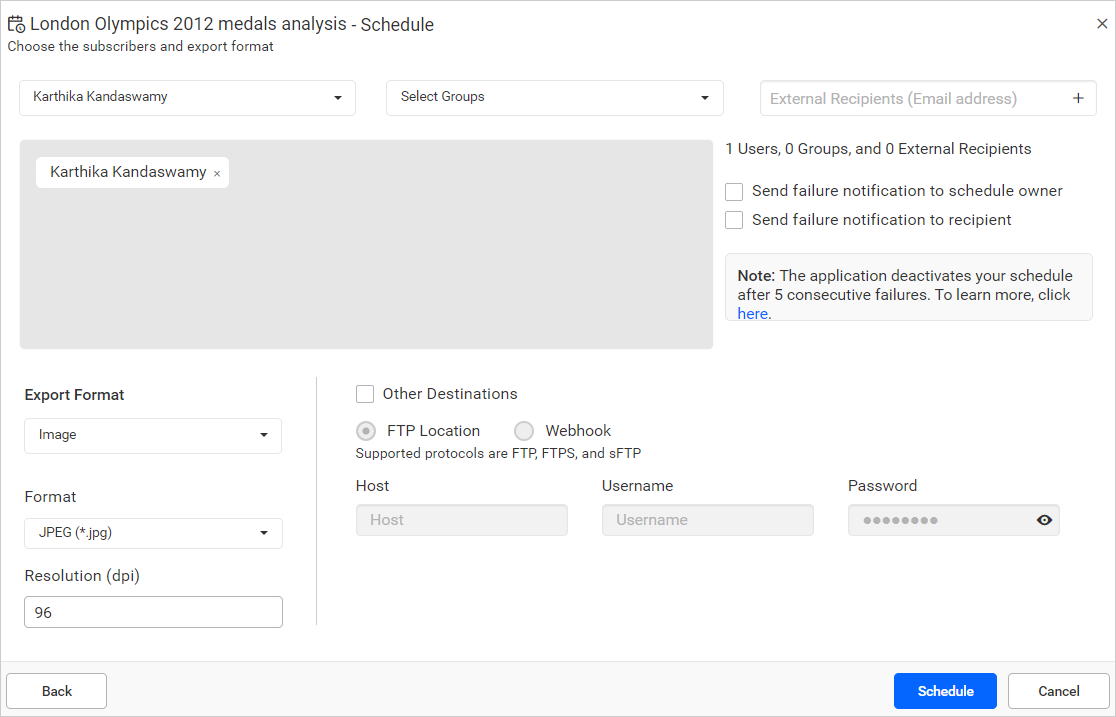Open the 'here' learn more link
The width and height of the screenshot is (1116, 717).
[x=752, y=313]
